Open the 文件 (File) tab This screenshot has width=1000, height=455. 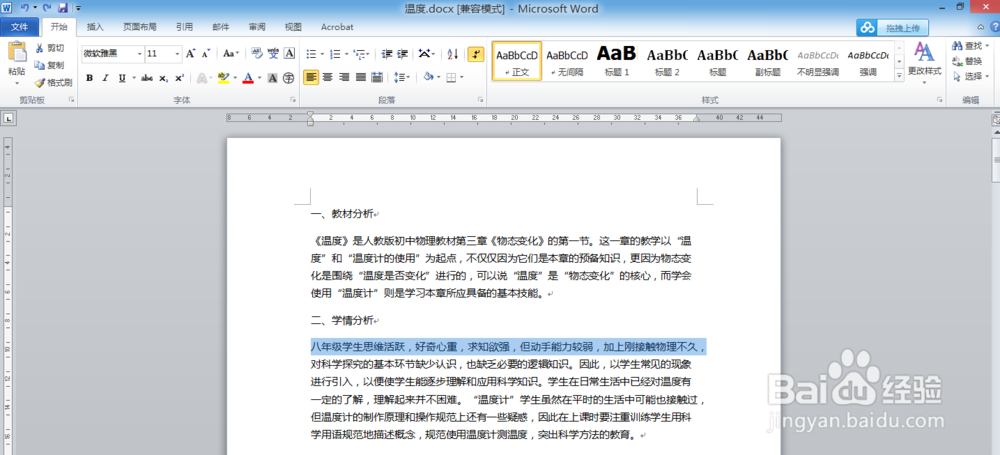[20, 27]
